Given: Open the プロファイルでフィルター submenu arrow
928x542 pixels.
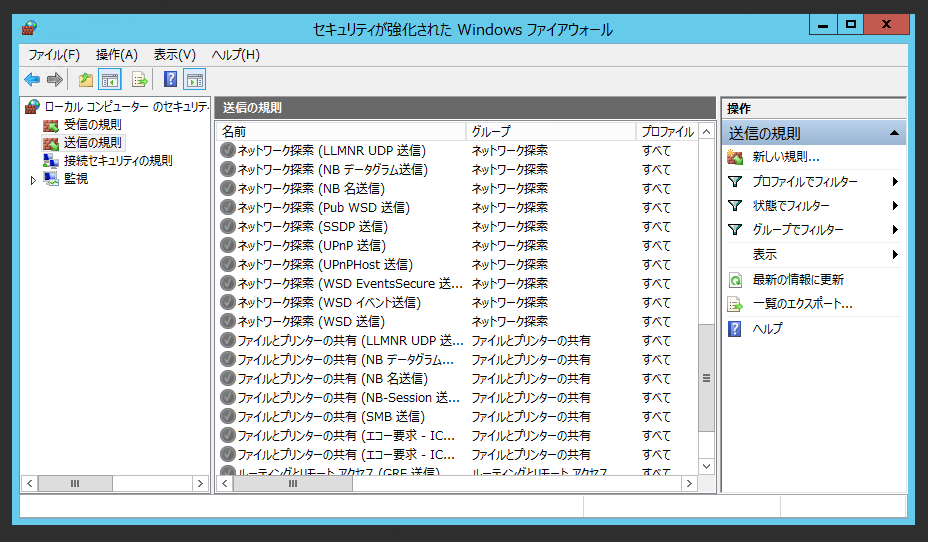Looking at the screenshot, I should click(895, 182).
